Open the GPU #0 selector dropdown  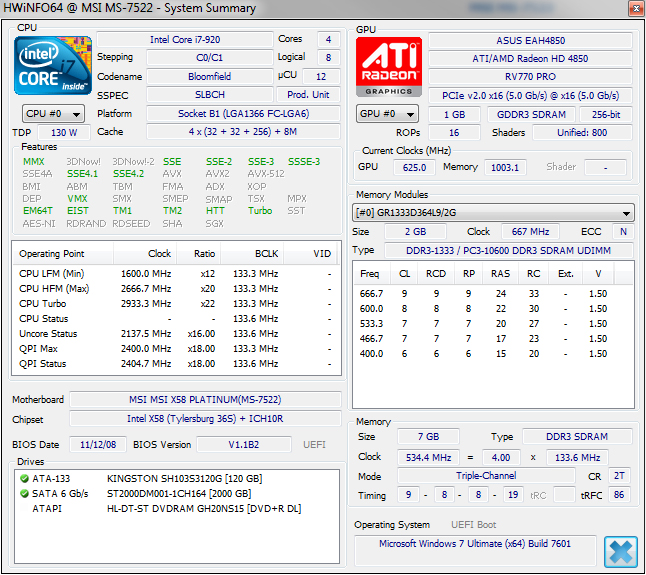pyautogui.click(x=387, y=114)
